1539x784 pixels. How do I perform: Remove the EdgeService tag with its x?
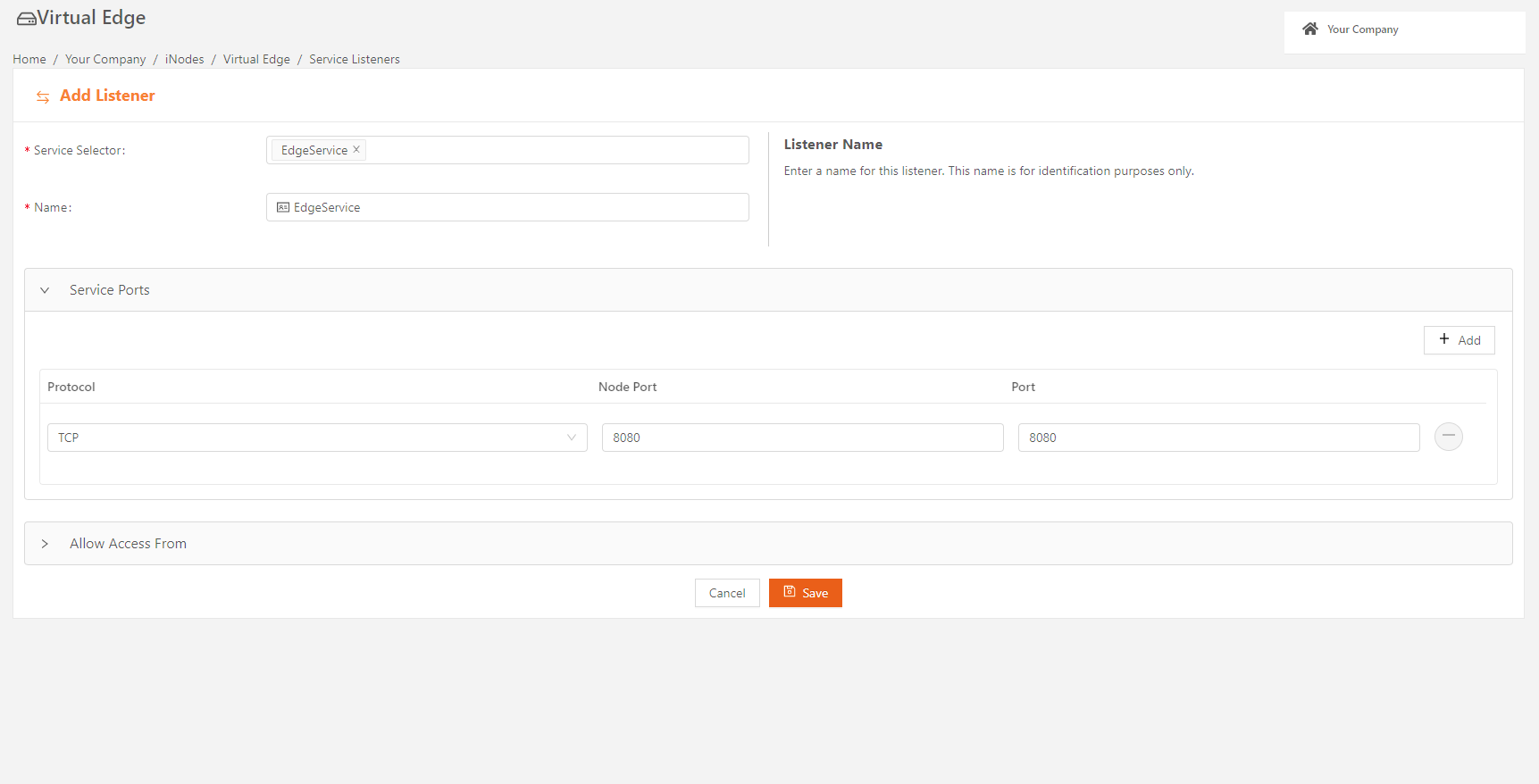356,149
